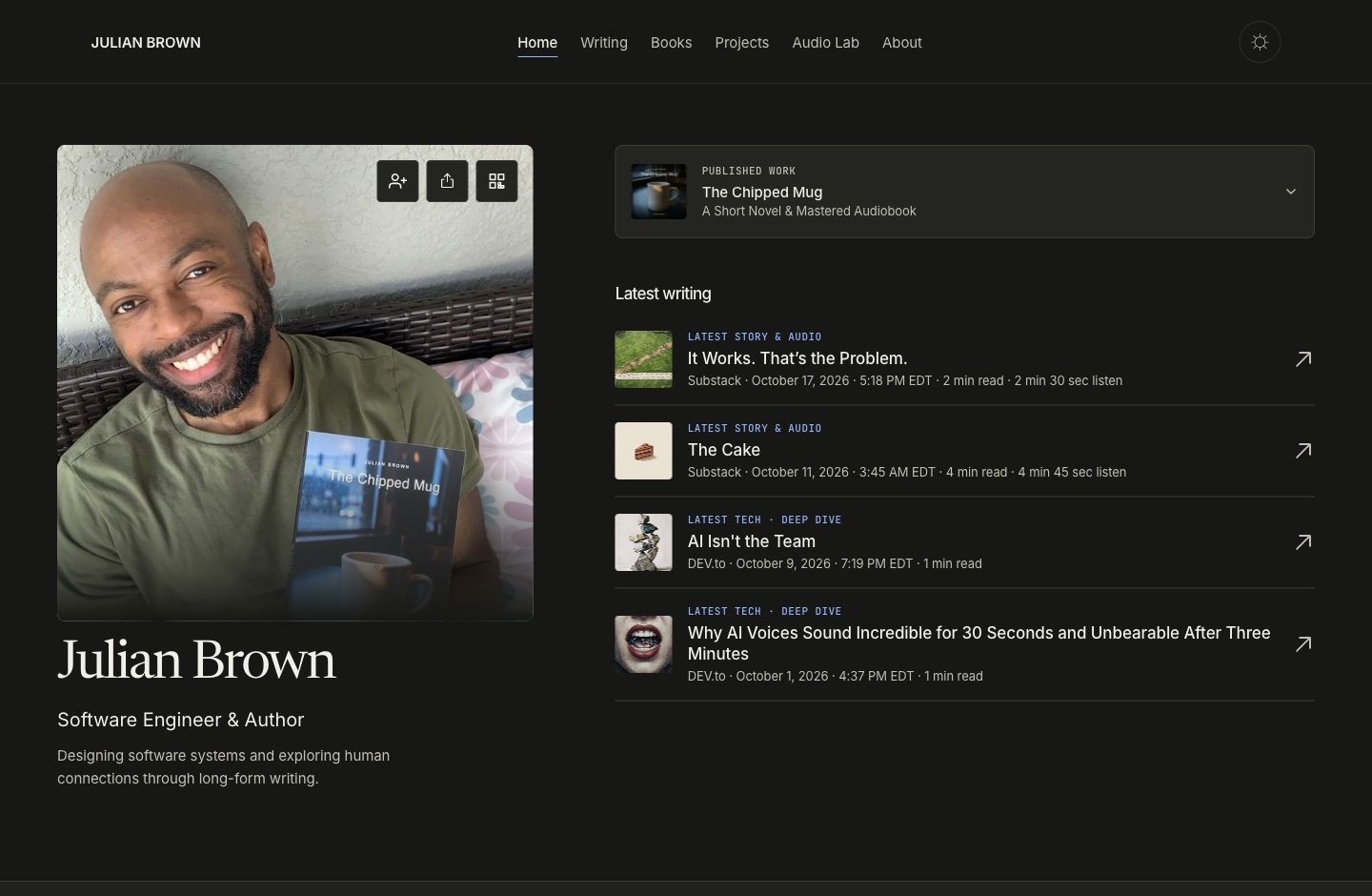The width and height of the screenshot is (1372, 896).
Task: Toggle the light/dark theme sun icon
Action: (1260, 42)
